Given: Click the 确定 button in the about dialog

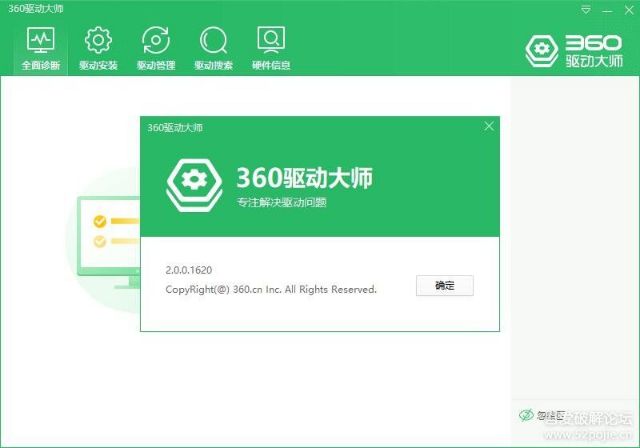Looking at the screenshot, I should click(444, 285).
